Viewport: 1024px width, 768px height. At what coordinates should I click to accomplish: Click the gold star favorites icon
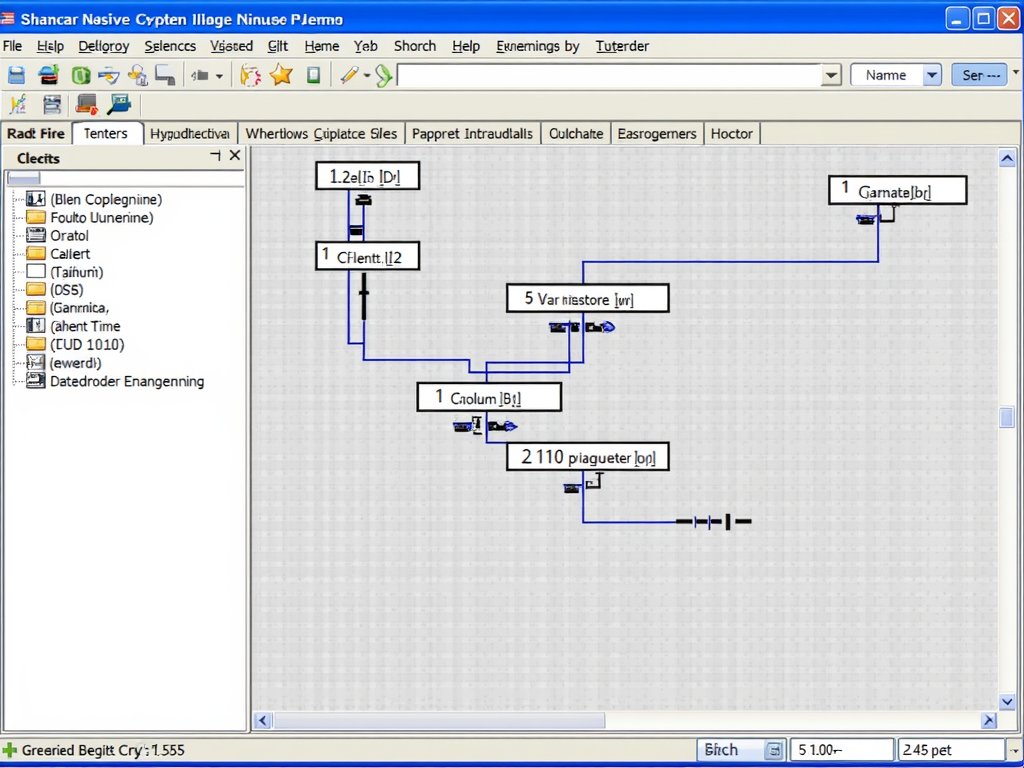click(x=281, y=74)
